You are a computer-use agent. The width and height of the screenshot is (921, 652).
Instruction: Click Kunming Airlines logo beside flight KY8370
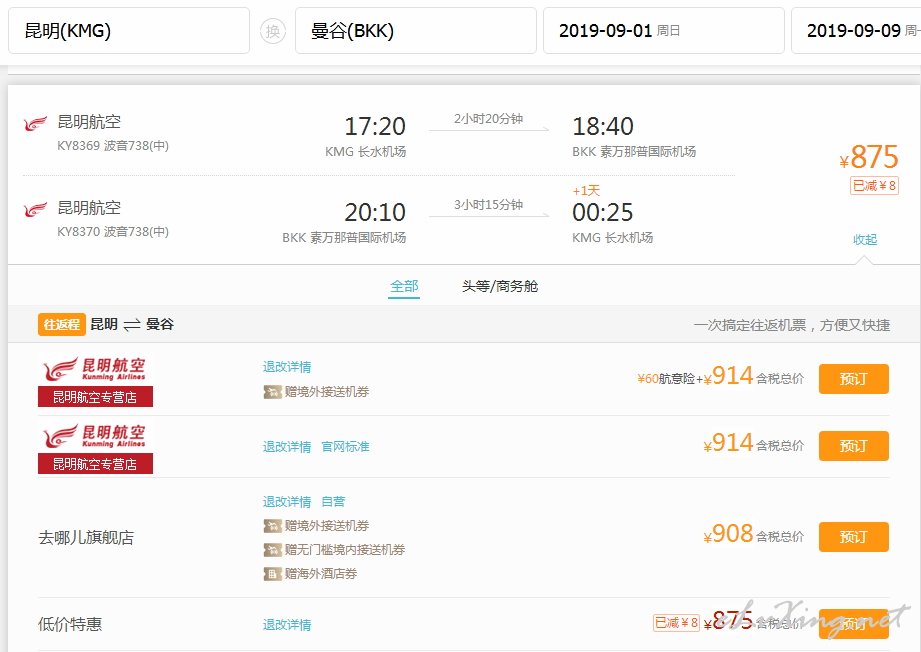tap(35, 209)
